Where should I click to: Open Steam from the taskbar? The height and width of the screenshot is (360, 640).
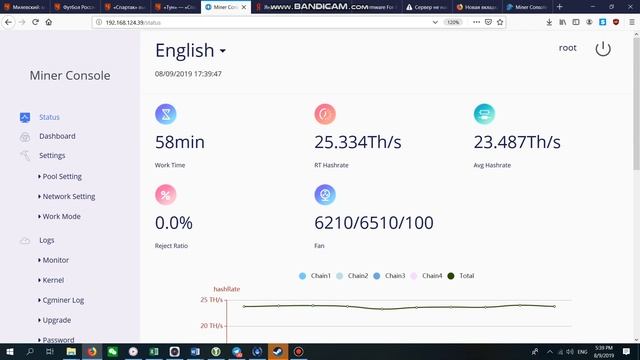tap(278, 351)
